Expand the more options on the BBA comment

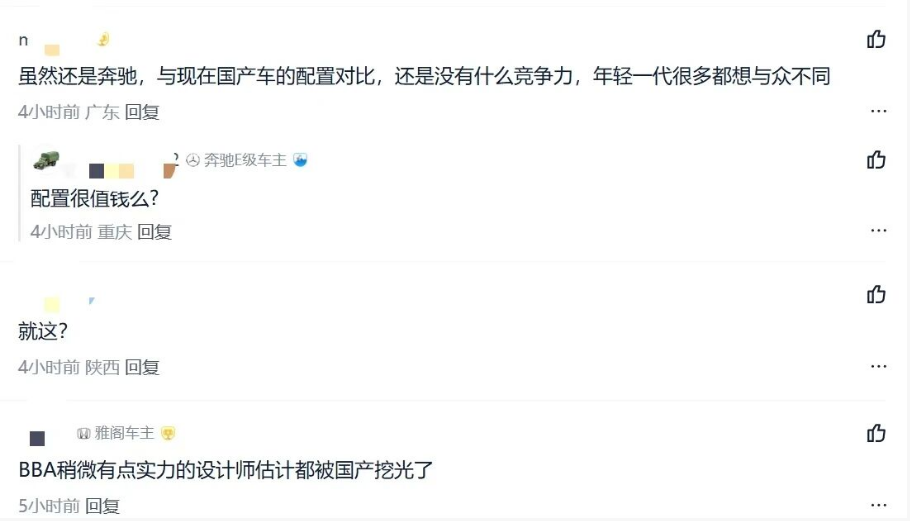878,505
